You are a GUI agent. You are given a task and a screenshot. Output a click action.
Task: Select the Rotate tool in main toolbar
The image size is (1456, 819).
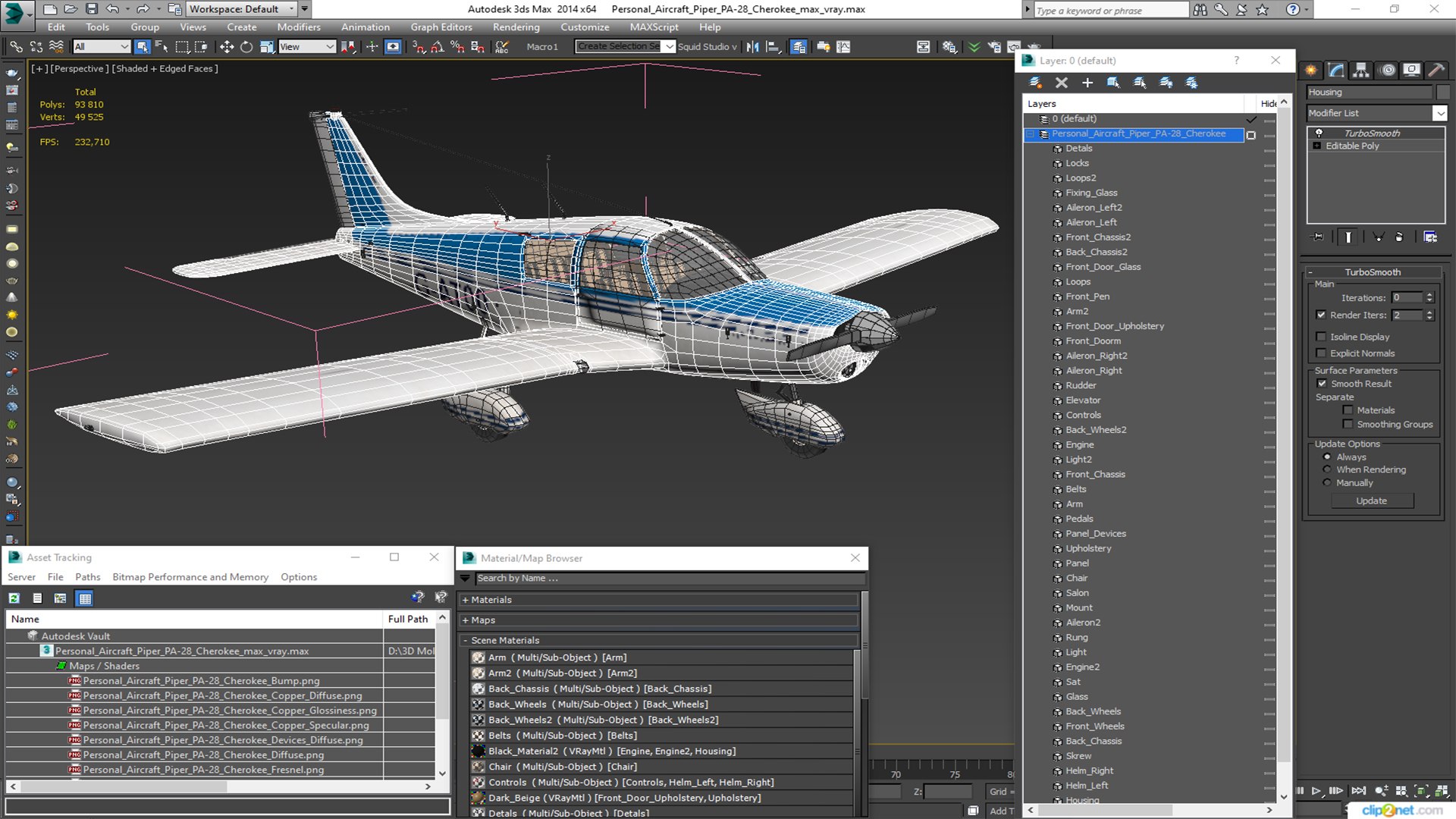click(x=246, y=47)
